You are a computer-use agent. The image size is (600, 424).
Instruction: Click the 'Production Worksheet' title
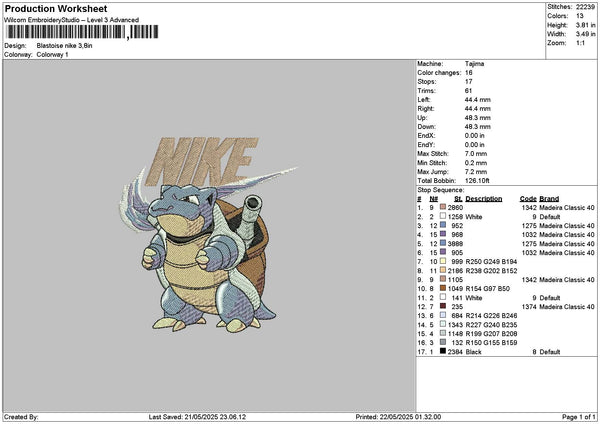(x=56, y=8)
